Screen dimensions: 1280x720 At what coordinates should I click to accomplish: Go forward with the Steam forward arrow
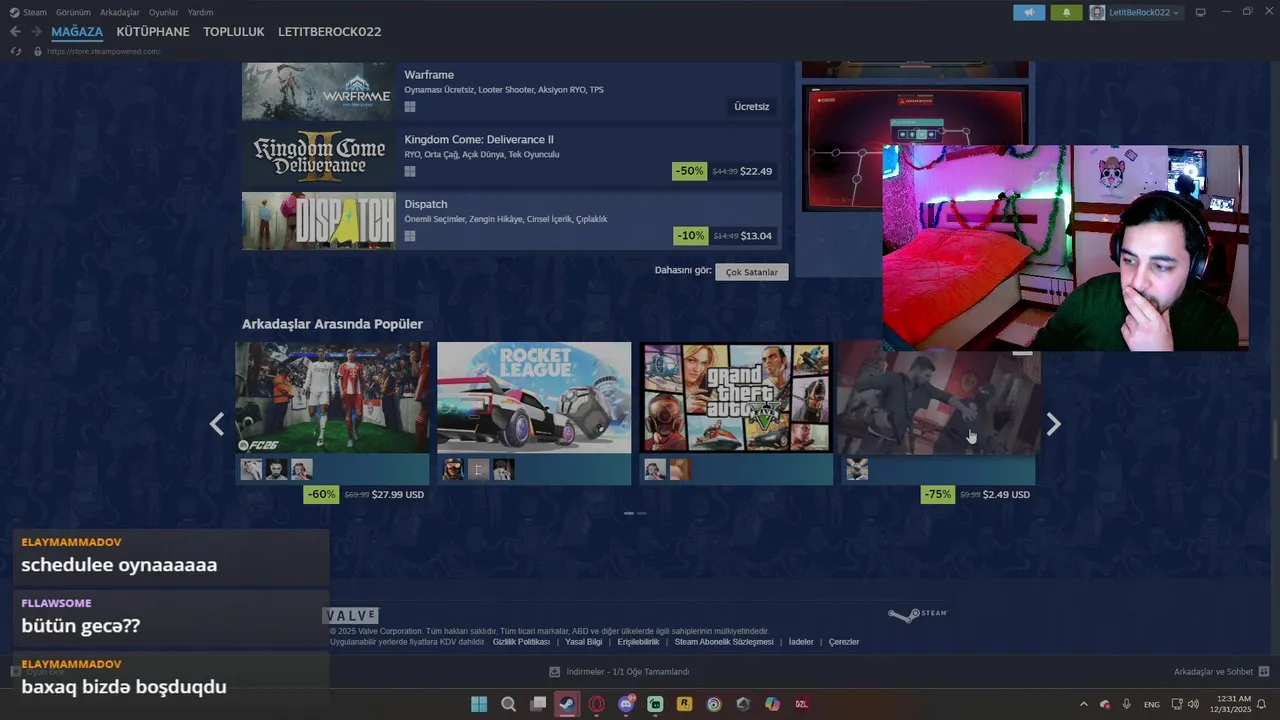36,32
